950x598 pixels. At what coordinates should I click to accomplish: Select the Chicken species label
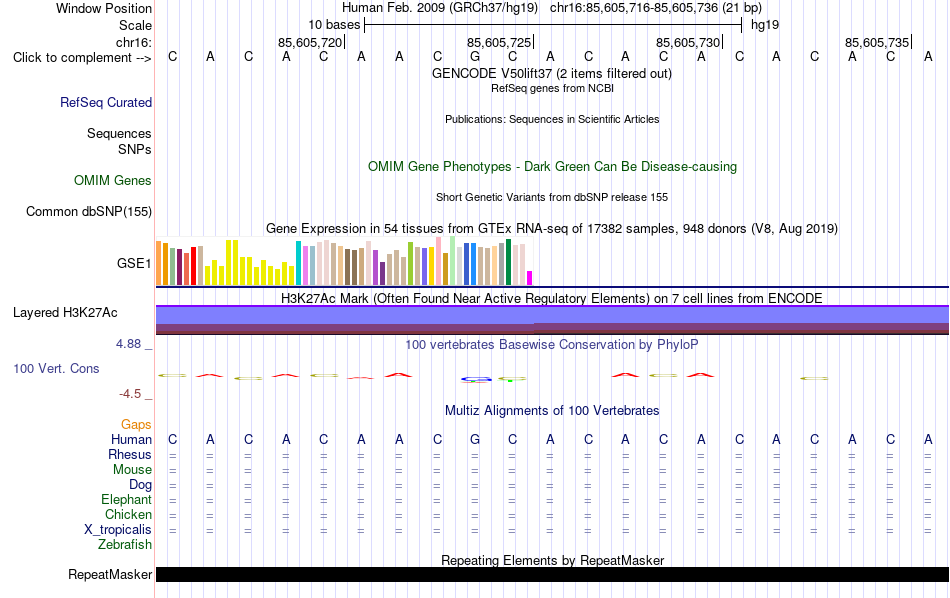click(x=128, y=514)
